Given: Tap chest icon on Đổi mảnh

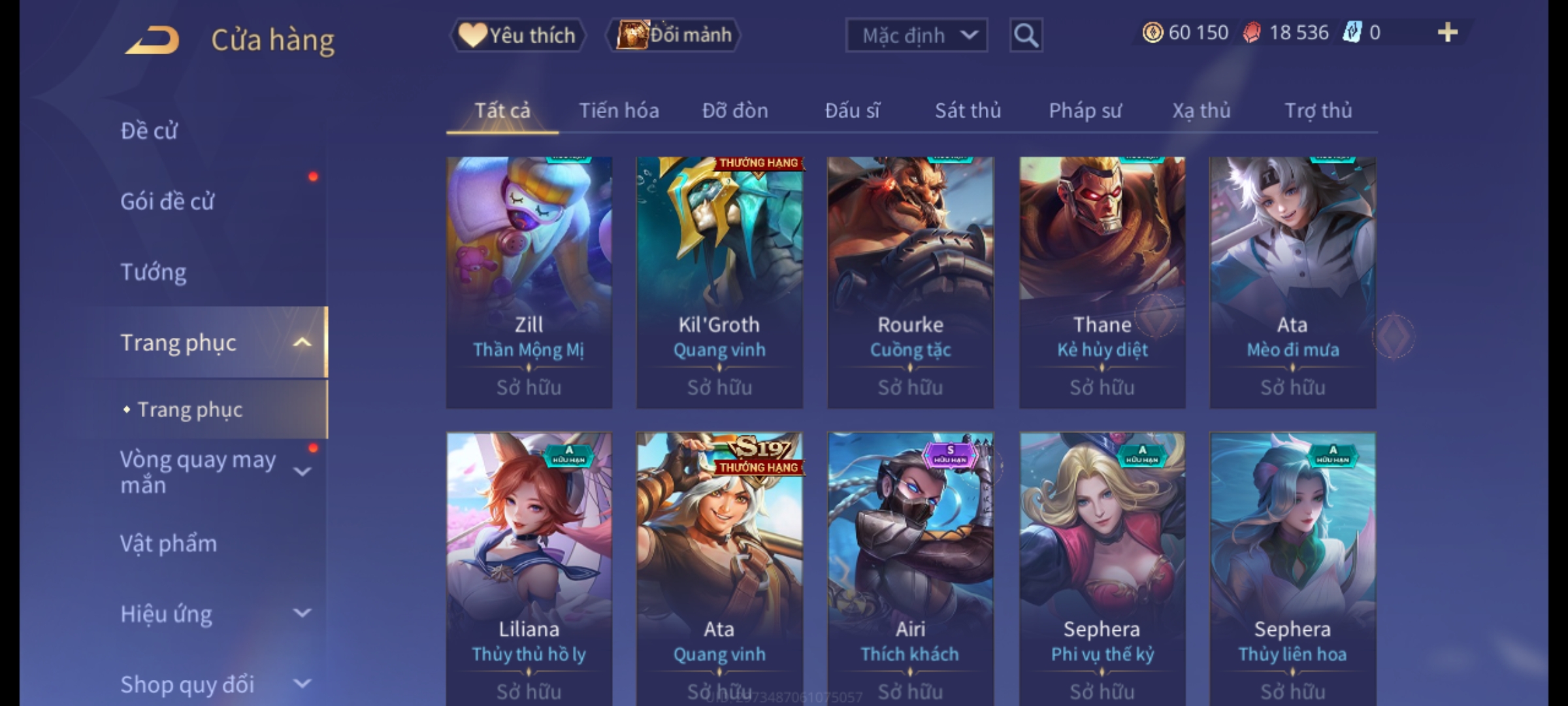Looking at the screenshot, I should pos(632,35).
